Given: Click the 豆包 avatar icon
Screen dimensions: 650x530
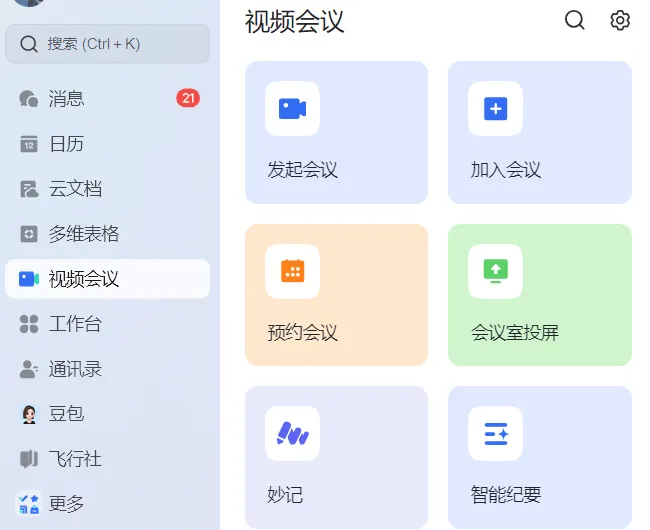Looking at the screenshot, I should [29, 414].
